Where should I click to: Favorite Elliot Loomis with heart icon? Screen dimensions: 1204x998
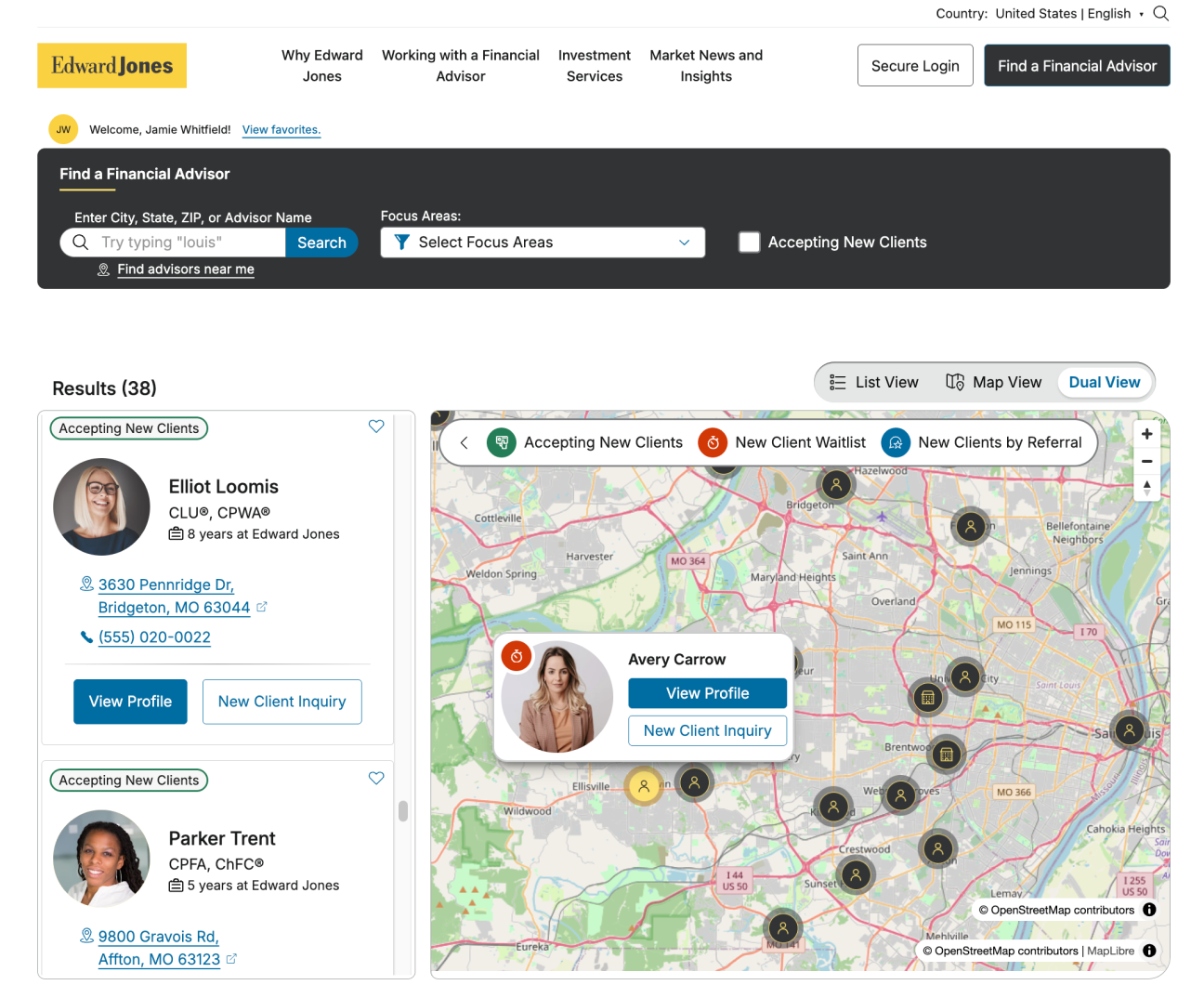pos(376,427)
